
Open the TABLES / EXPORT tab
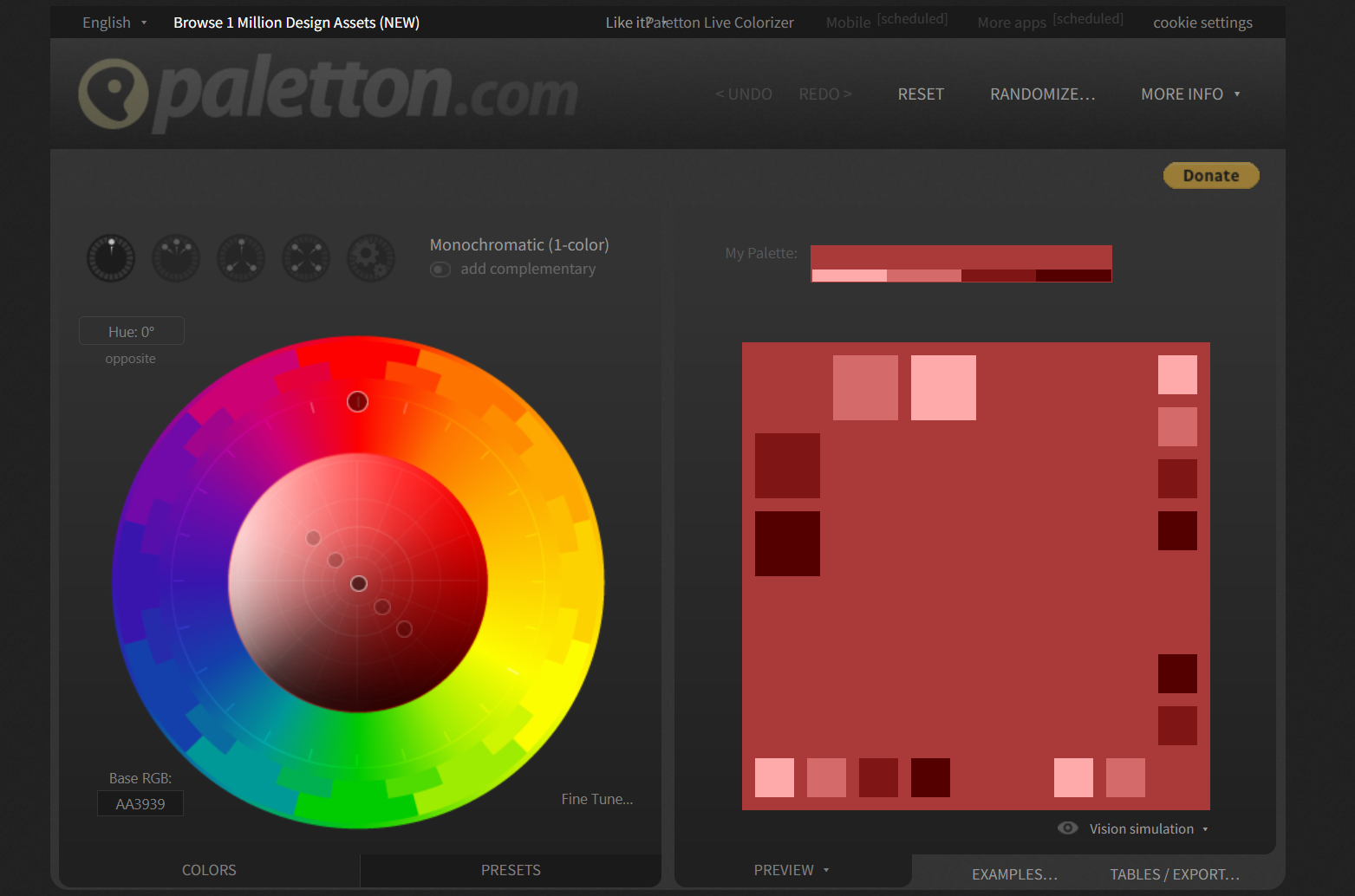pyautogui.click(x=1175, y=874)
